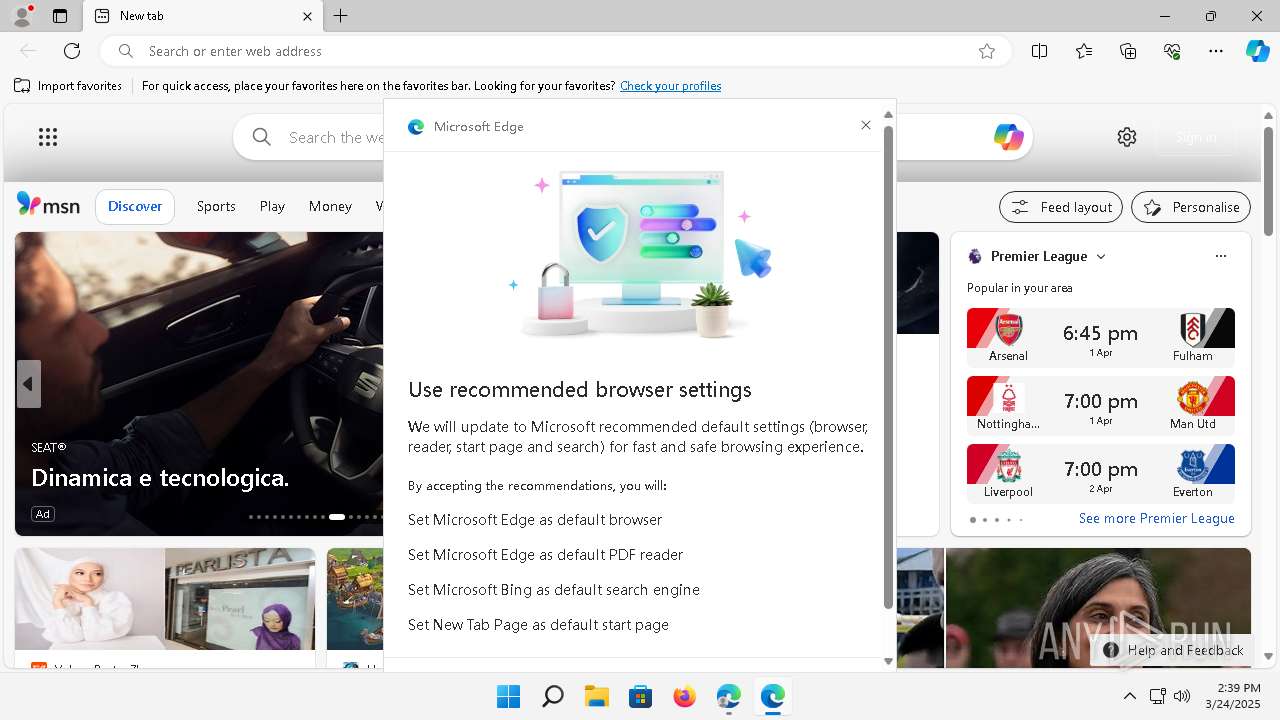Click the Sign in button
1280x720 pixels.
click(x=1196, y=137)
